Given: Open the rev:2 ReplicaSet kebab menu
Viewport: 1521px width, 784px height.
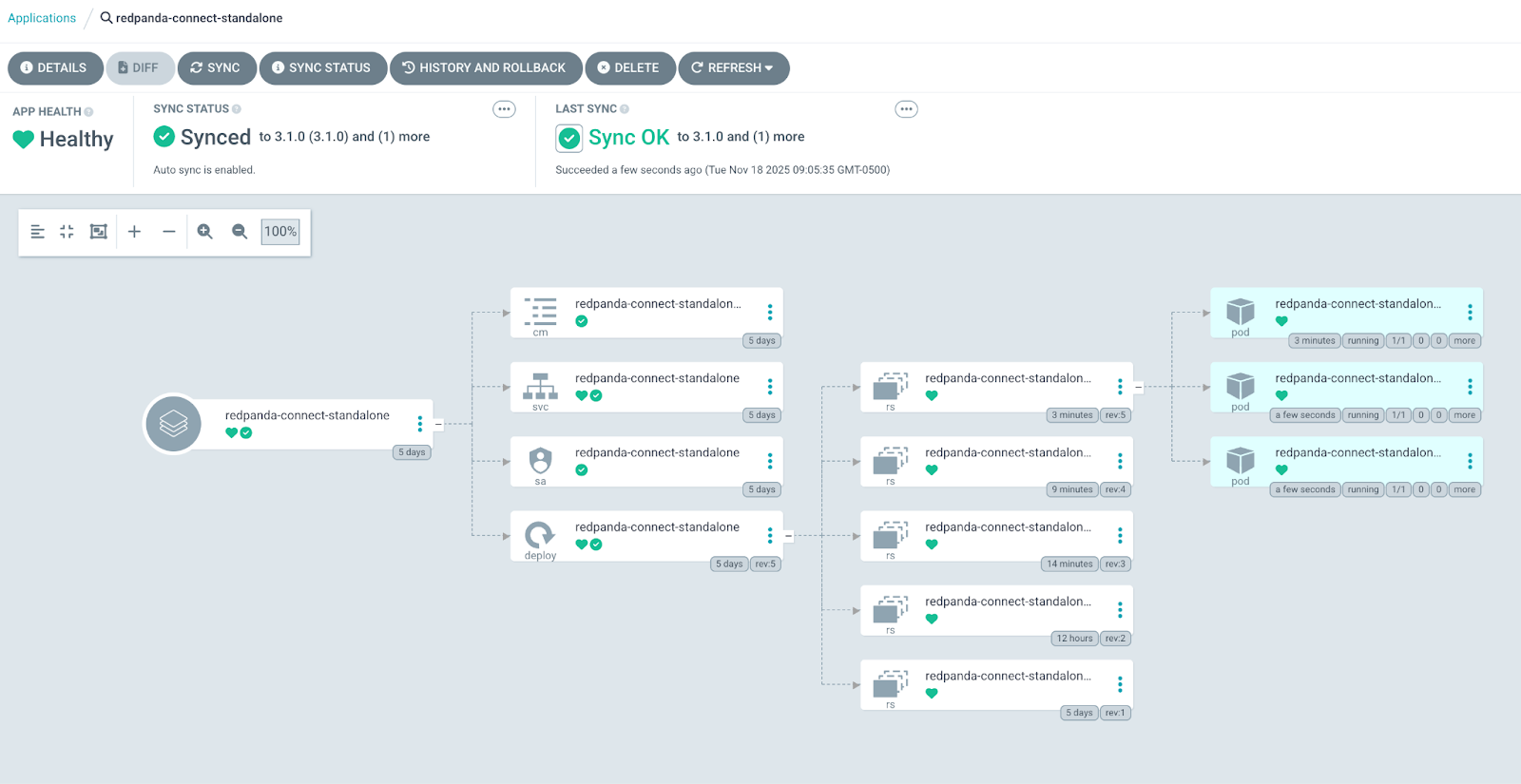Looking at the screenshot, I should click(x=1120, y=610).
